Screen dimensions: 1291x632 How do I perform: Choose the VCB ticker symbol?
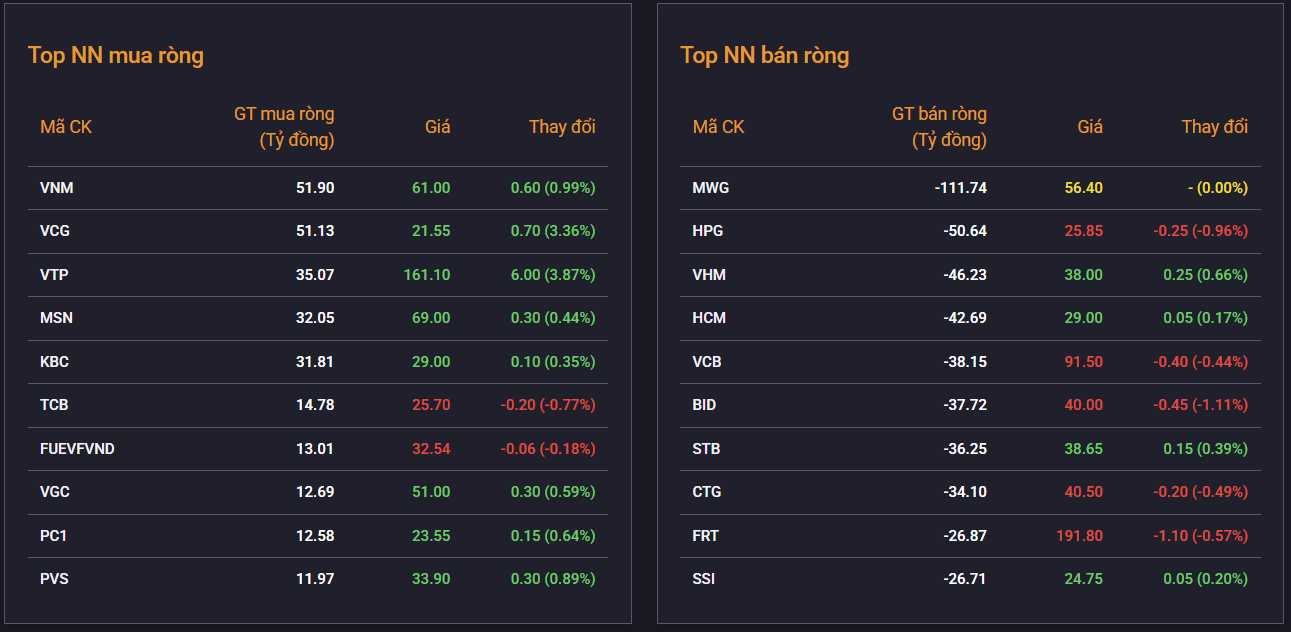[x=707, y=362]
